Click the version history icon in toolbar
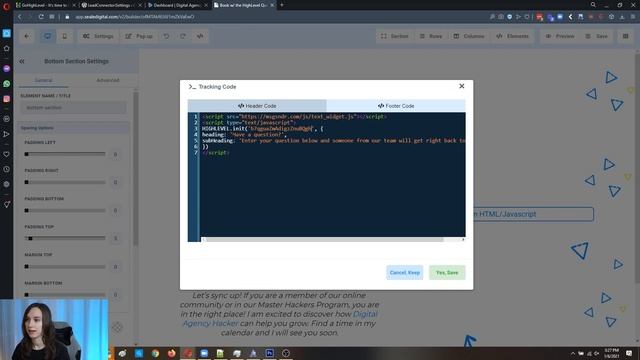Viewport: 640px width, 360px height. tap(200, 36)
